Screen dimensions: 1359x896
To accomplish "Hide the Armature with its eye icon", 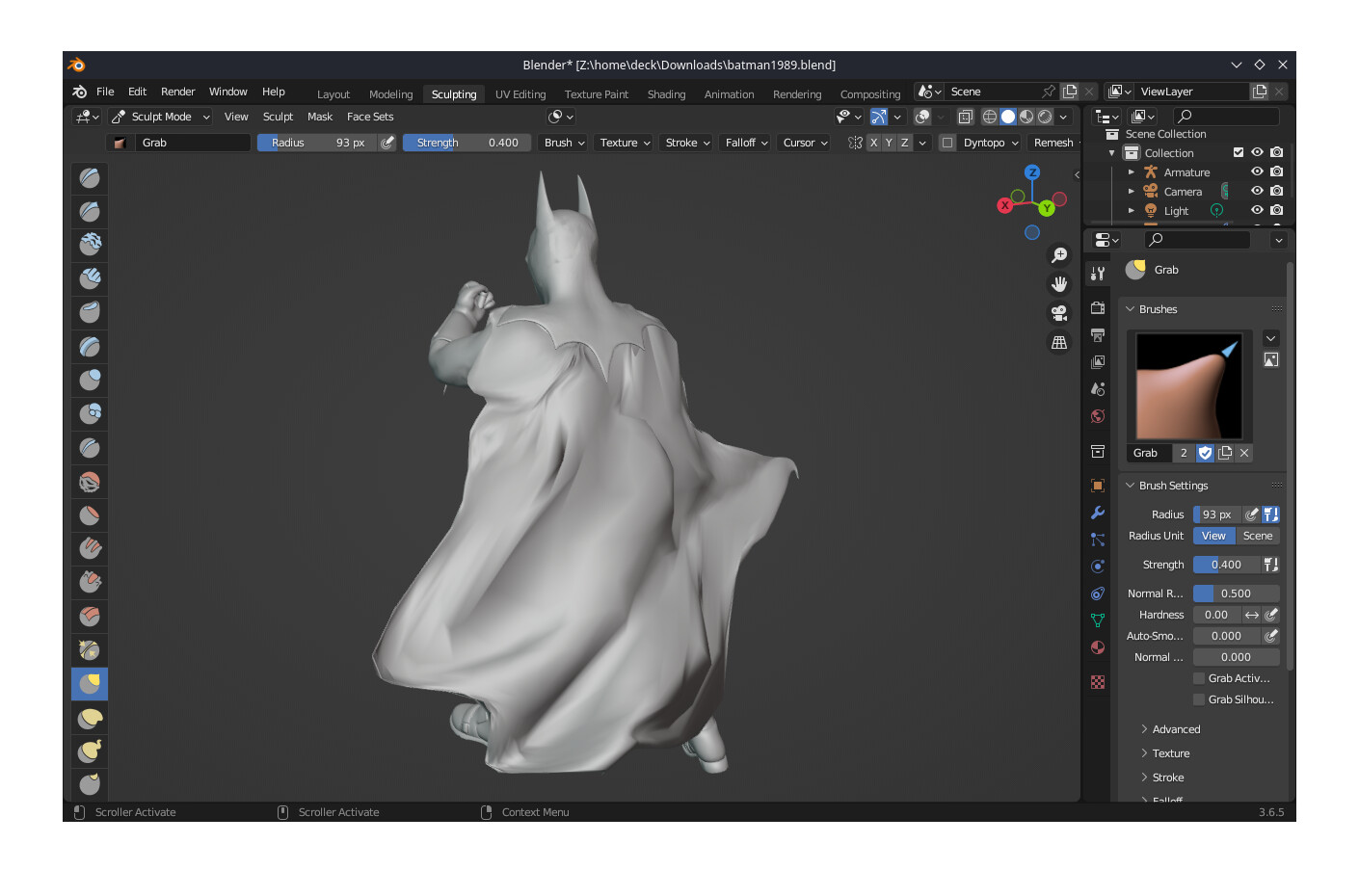I will [x=1257, y=171].
